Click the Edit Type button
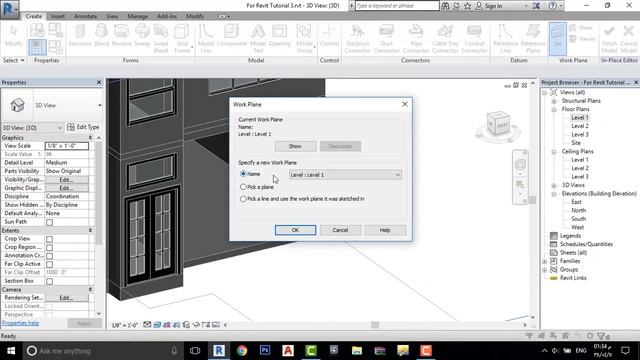Screen dimensions: 640x360 [83, 127]
